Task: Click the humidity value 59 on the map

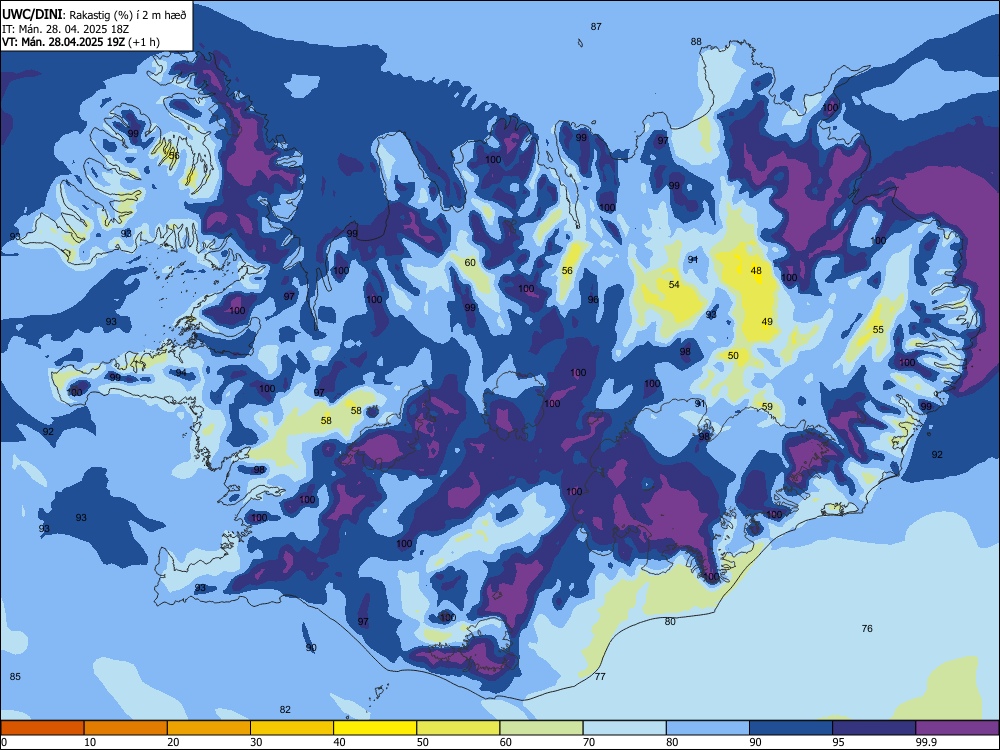Action: pyautogui.click(x=767, y=406)
